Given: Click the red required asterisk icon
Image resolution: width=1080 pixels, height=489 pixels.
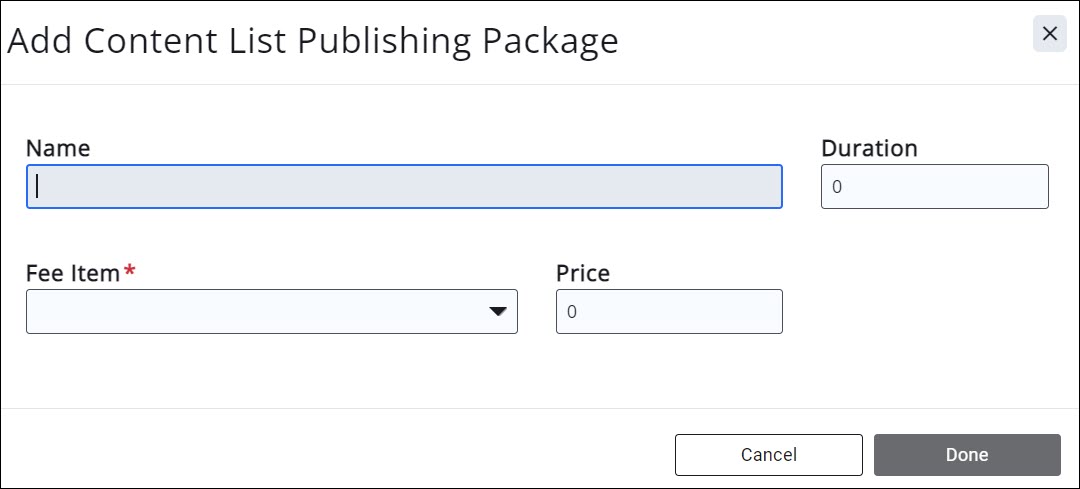Looking at the screenshot, I should [129, 271].
